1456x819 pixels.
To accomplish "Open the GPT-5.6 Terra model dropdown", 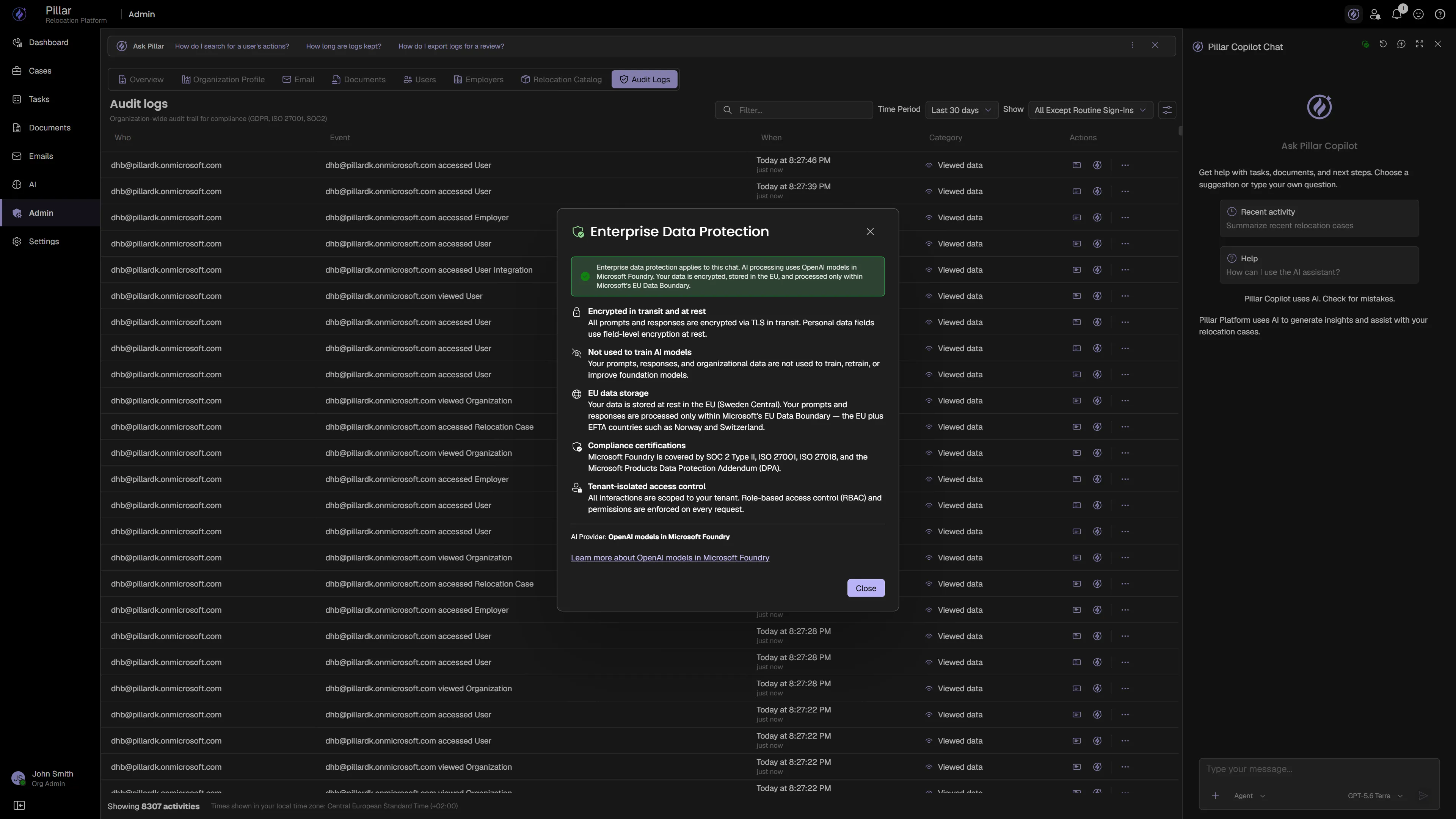I will coord(1374,796).
